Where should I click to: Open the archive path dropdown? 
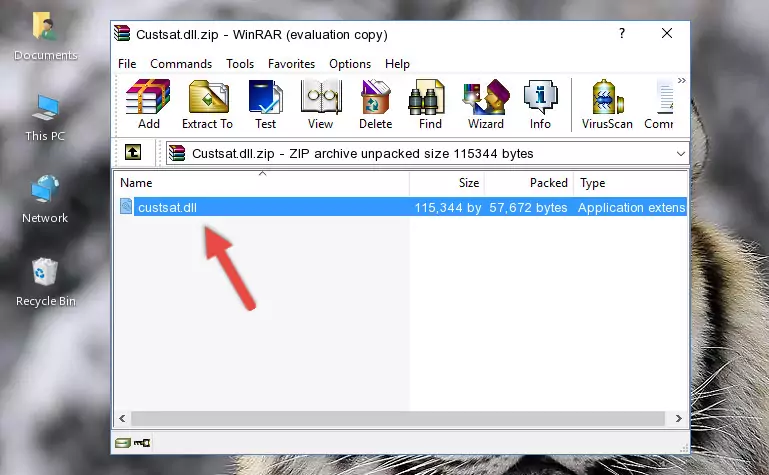[681, 154]
